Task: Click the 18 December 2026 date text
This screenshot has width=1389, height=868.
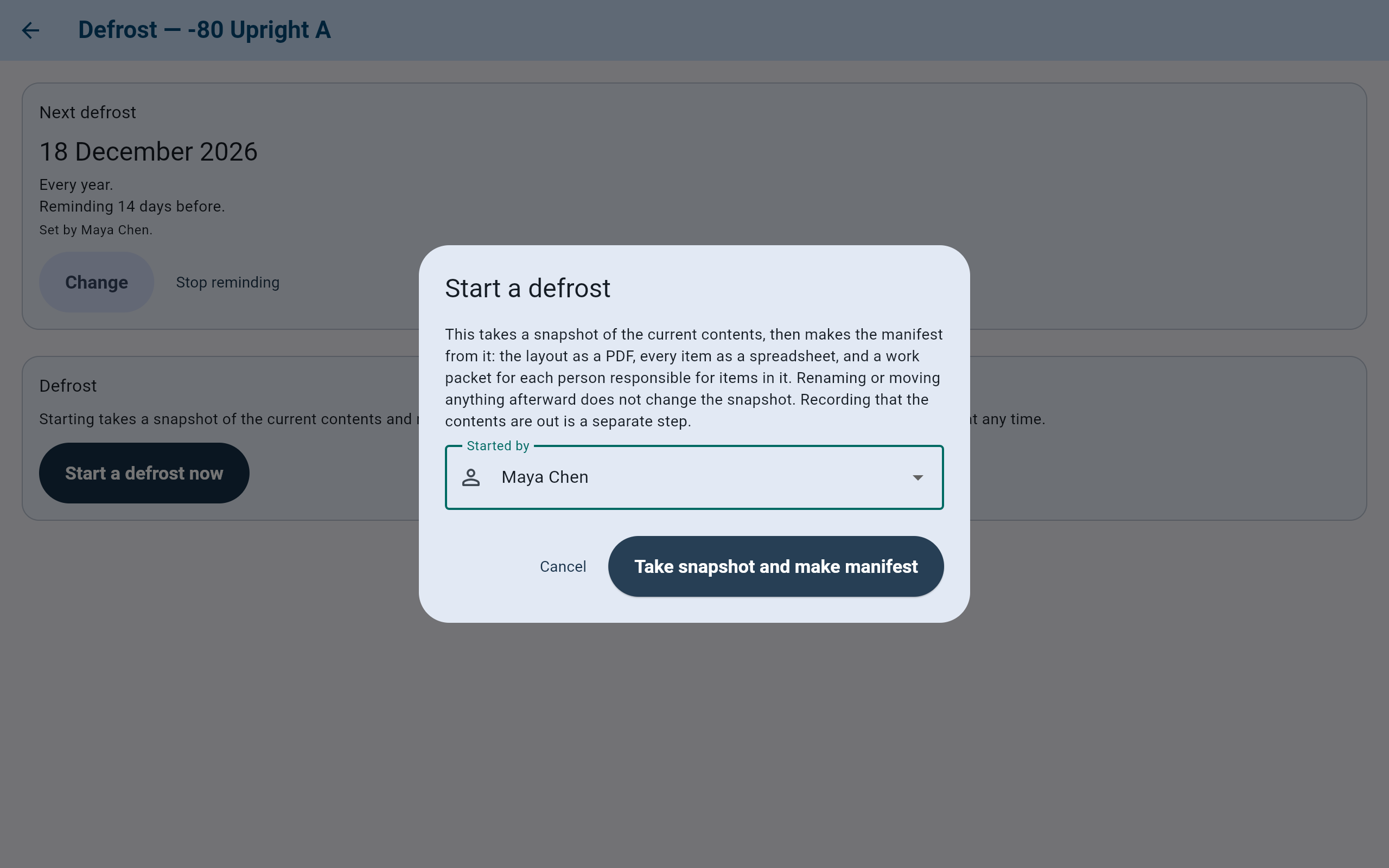Action: 148,151
